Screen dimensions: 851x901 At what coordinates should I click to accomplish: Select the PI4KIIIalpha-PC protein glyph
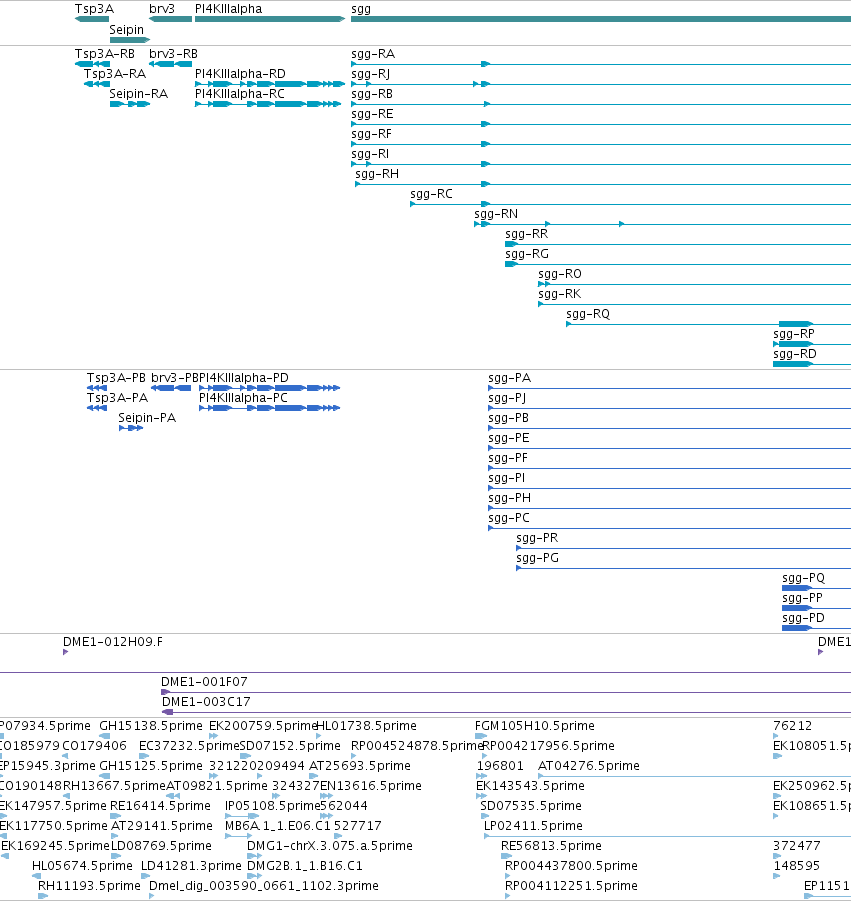269,408
